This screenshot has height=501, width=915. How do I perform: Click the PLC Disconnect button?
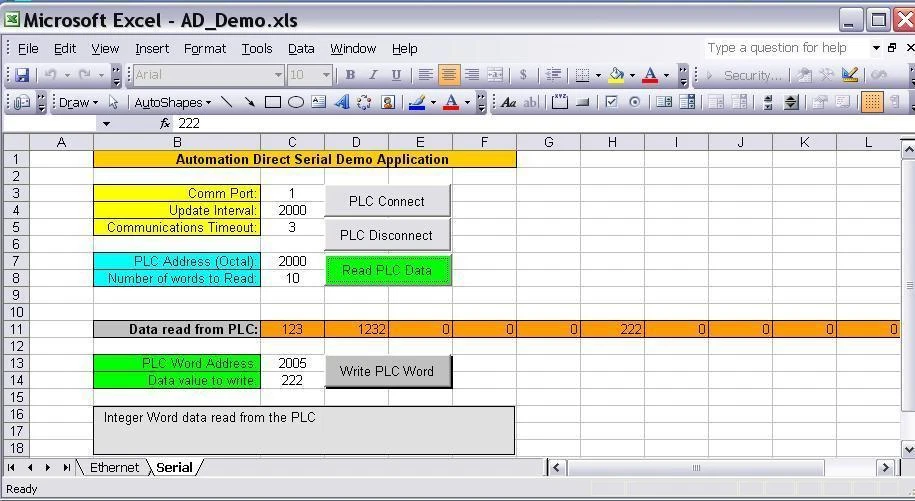387,235
